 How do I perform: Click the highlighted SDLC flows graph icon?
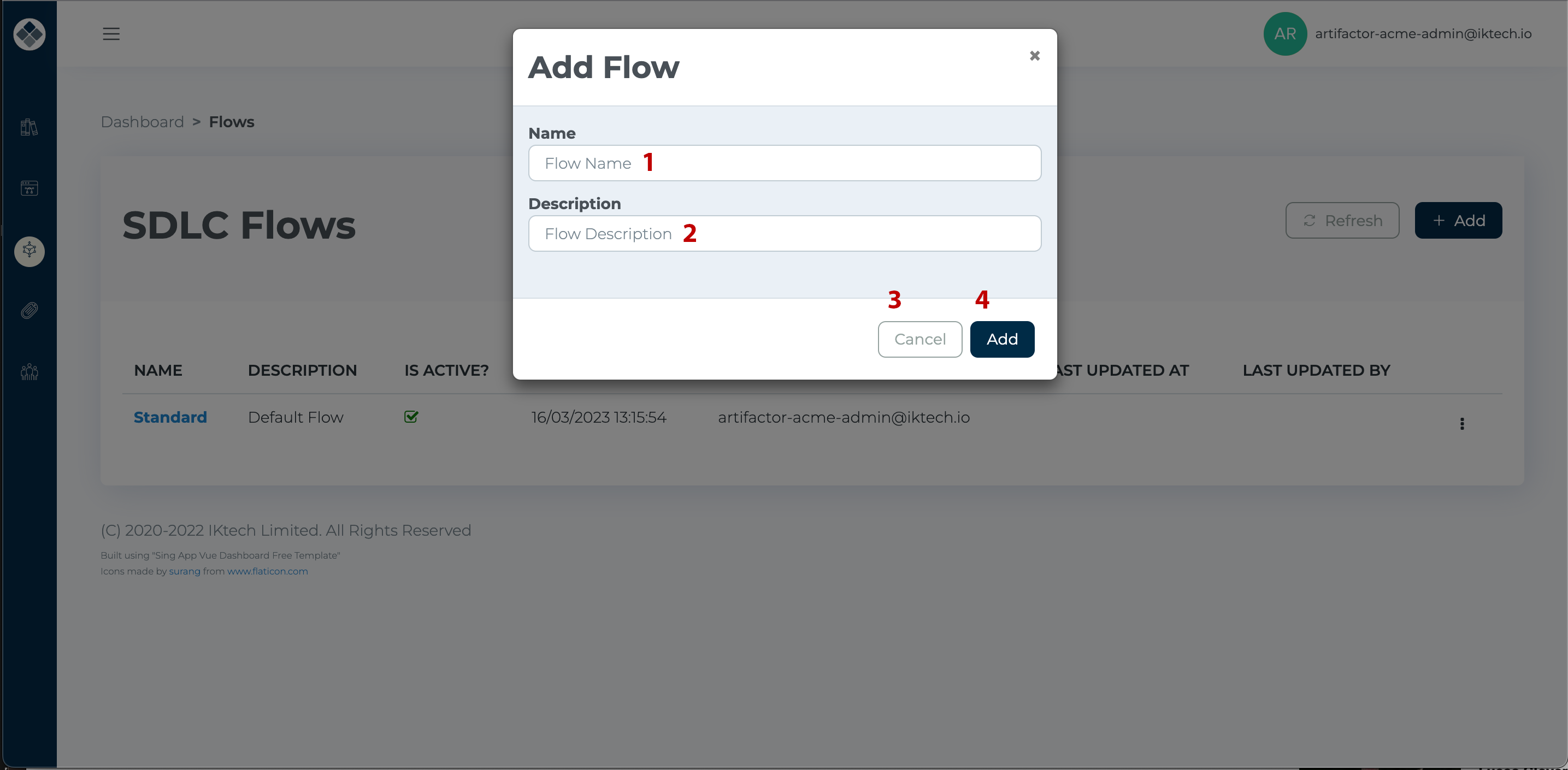point(28,251)
